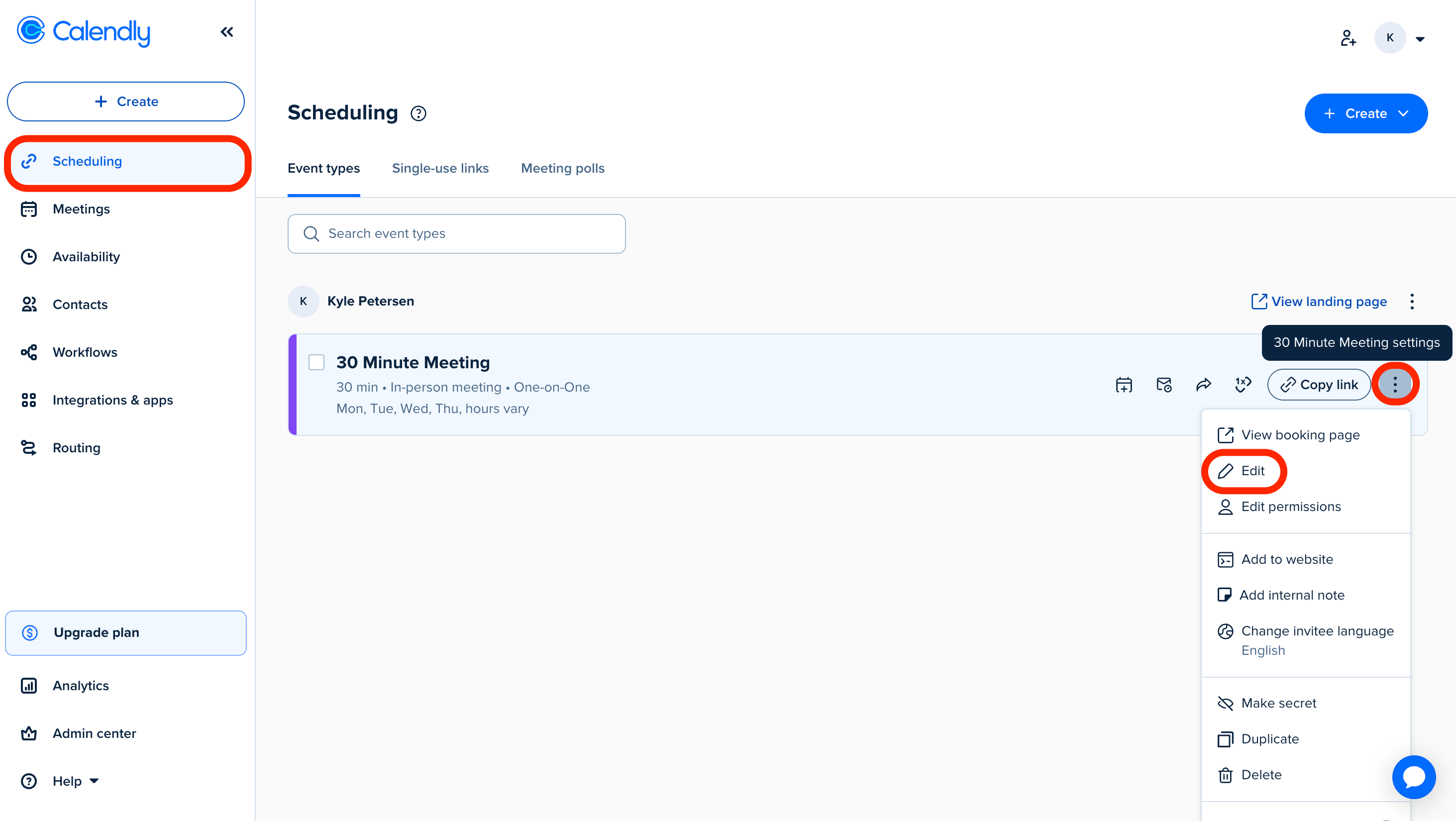Collapse the sidebar with double-chevron icon
The width and height of the screenshot is (1456, 821).
pyautogui.click(x=226, y=32)
